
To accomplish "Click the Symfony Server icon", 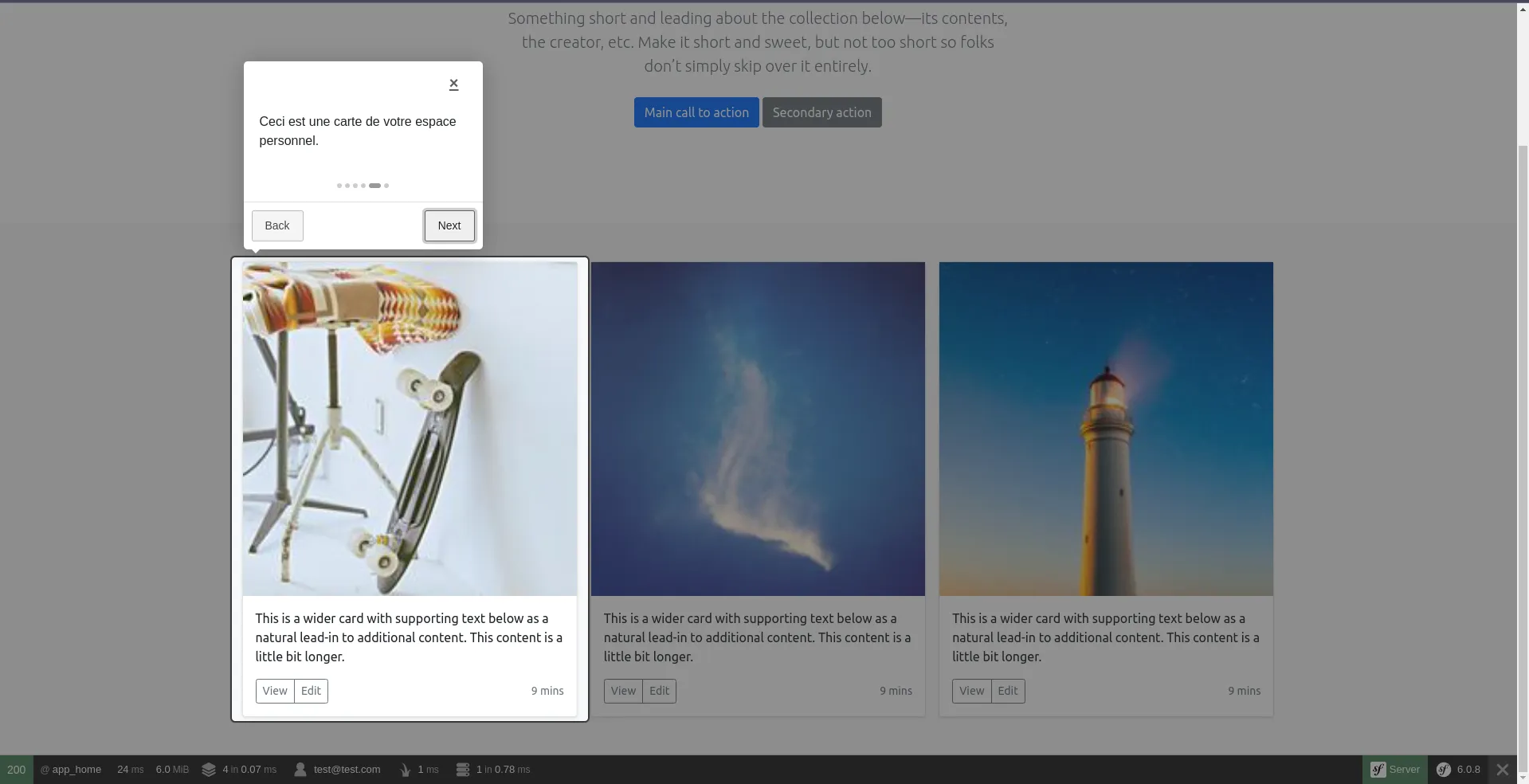I will pyautogui.click(x=1378, y=770).
